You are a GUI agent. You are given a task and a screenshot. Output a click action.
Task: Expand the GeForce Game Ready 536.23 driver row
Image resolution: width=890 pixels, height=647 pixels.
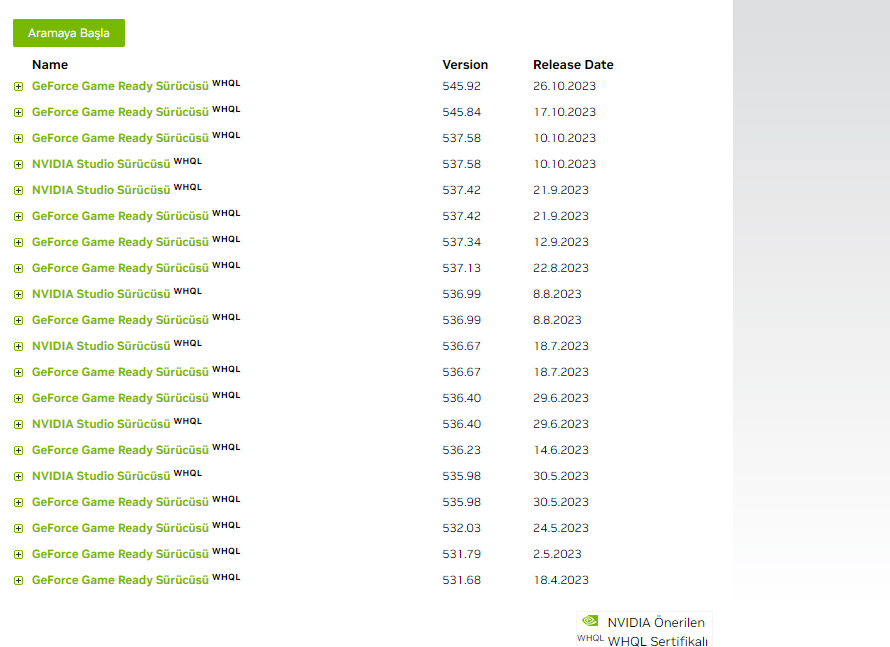[x=19, y=451]
